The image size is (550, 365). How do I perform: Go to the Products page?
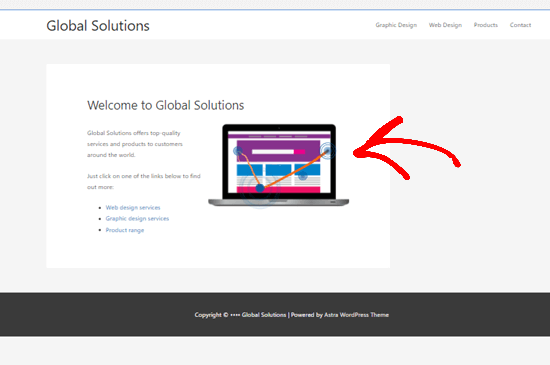pyautogui.click(x=485, y=25)
